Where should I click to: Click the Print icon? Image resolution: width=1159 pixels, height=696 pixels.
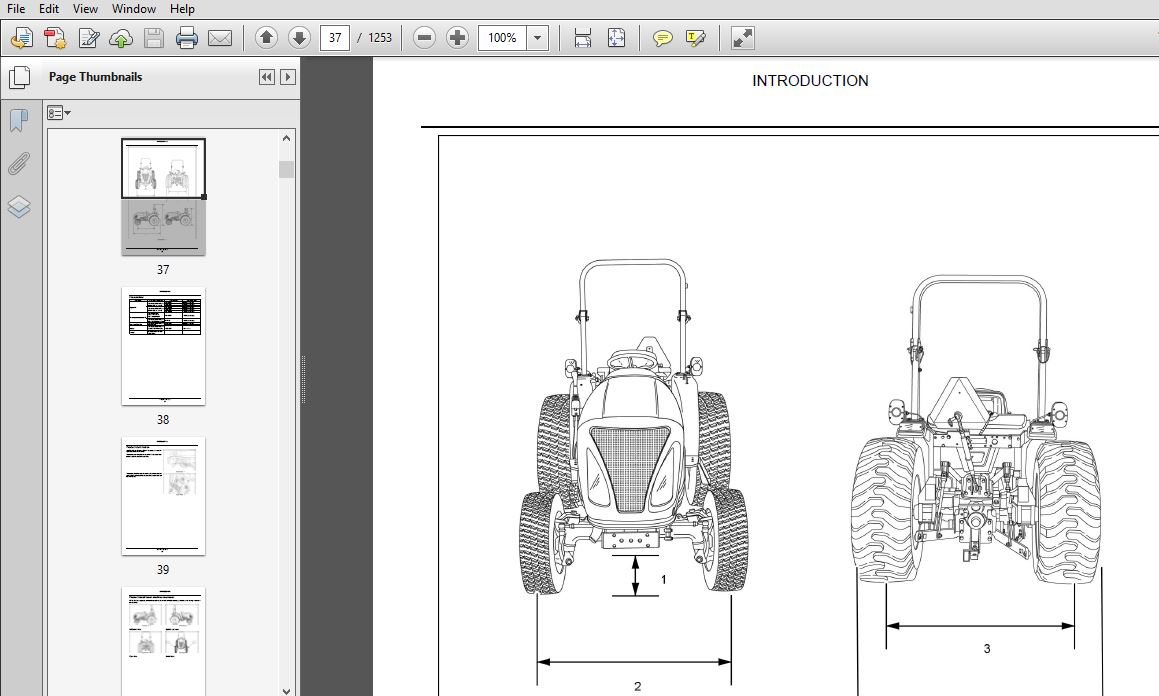pyautogui.click(x=186, y=38)
